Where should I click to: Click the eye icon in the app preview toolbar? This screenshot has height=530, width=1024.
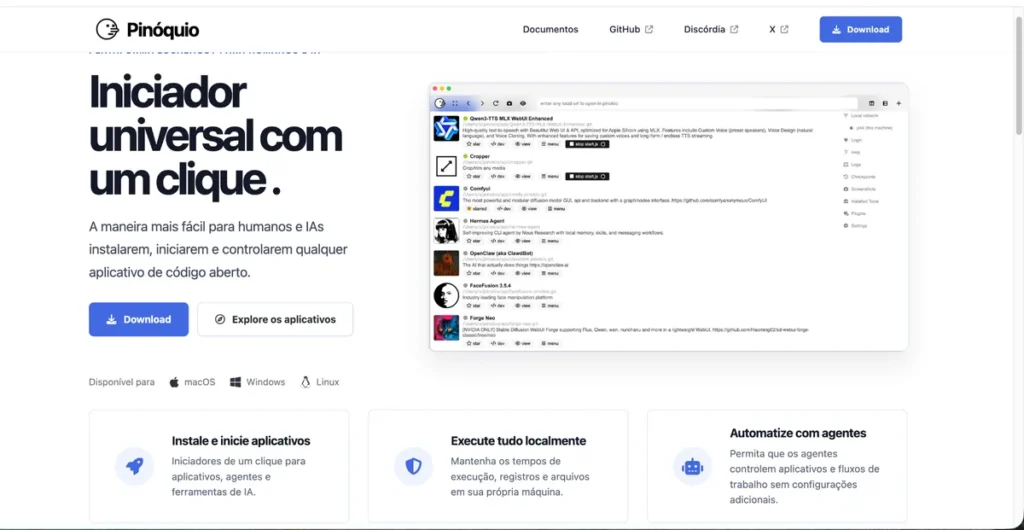tap(523, 103)
